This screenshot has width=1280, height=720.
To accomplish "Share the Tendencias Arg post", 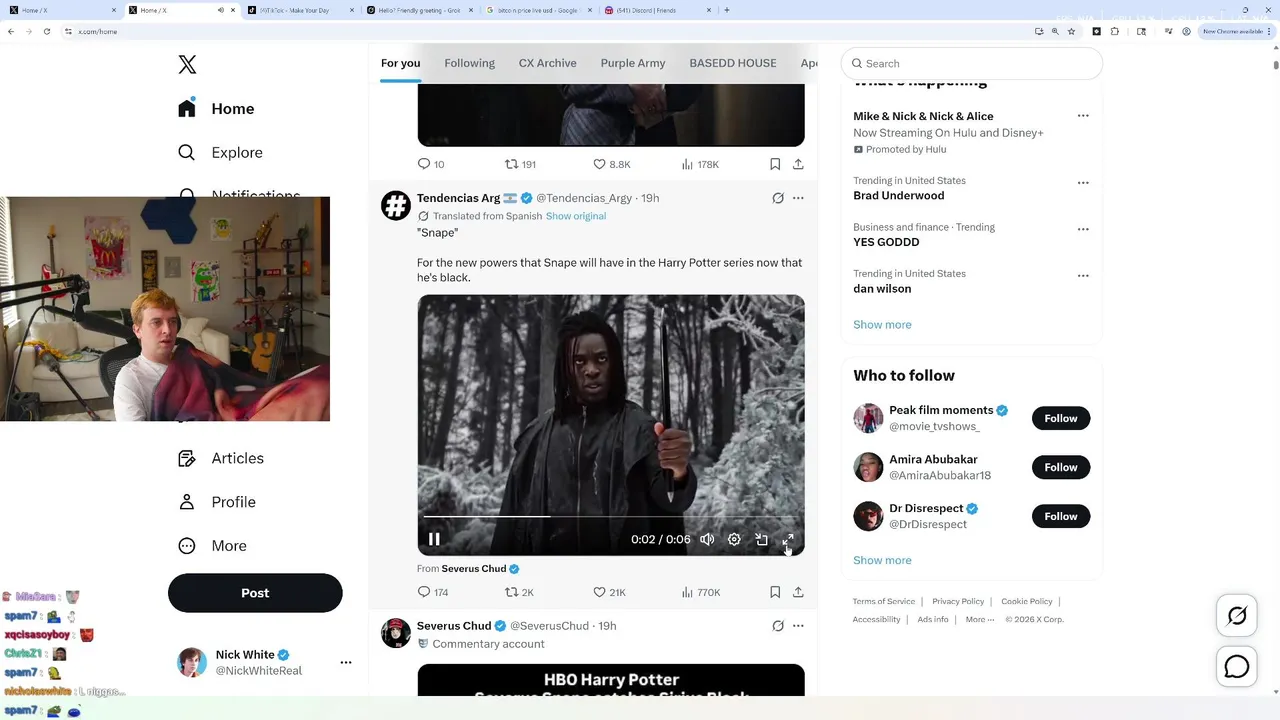I will pyautogui.click(x=798, y=592).
